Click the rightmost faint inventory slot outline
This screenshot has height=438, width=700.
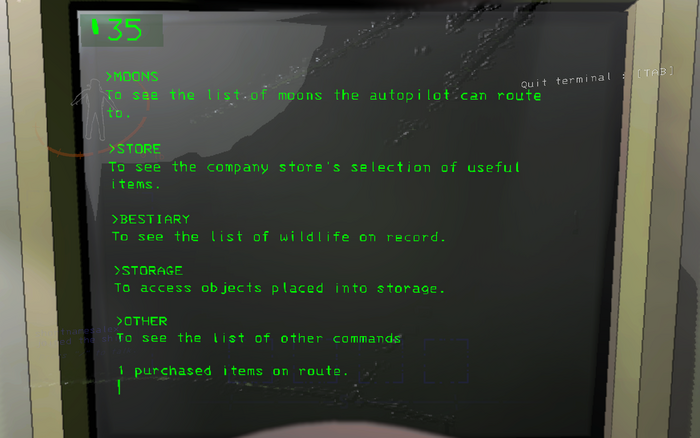point(446,361)
